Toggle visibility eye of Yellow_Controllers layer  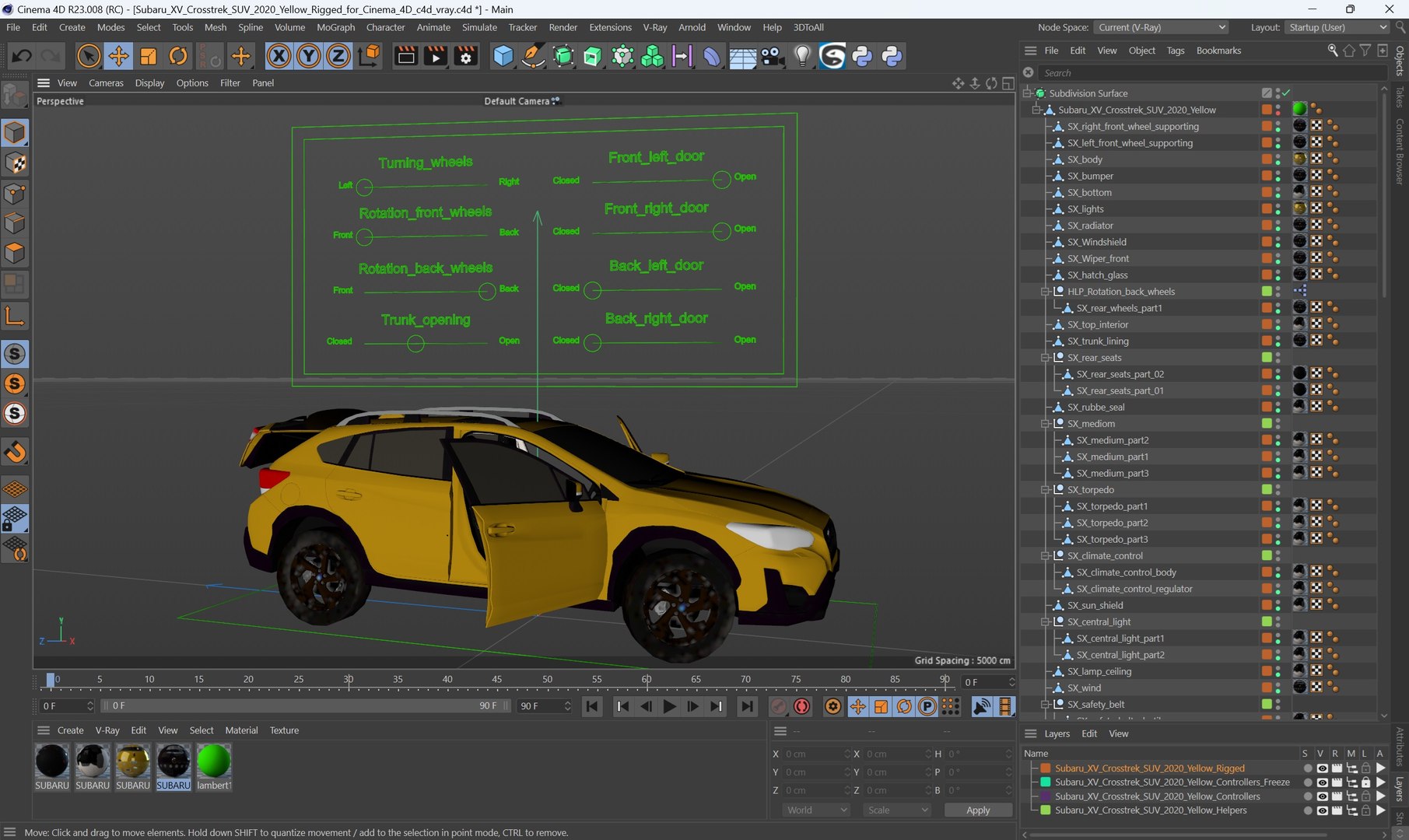tap(1321, 796)
